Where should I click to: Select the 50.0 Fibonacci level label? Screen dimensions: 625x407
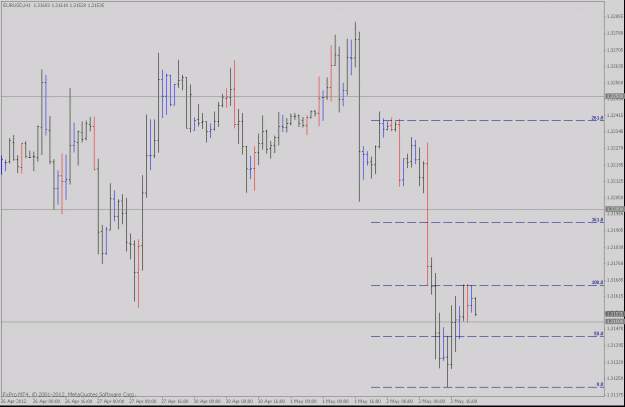click(598, 333)
